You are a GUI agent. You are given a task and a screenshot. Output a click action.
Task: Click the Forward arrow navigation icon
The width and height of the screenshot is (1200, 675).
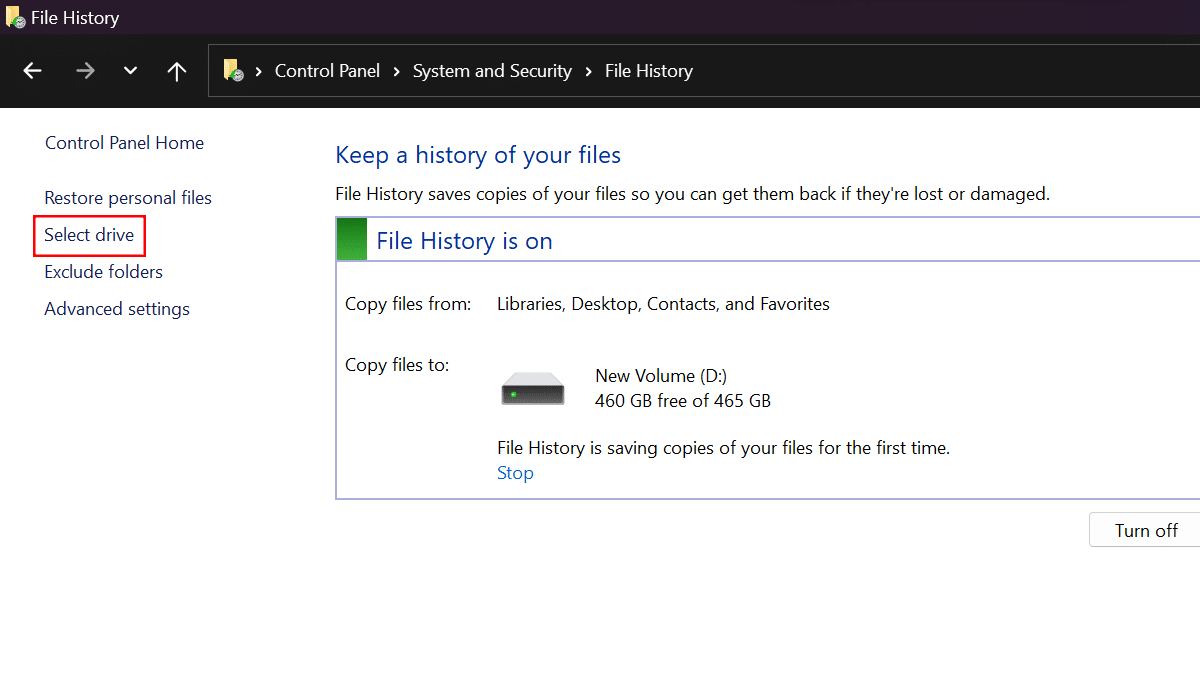pyautogui.click(x=85, y=71)
